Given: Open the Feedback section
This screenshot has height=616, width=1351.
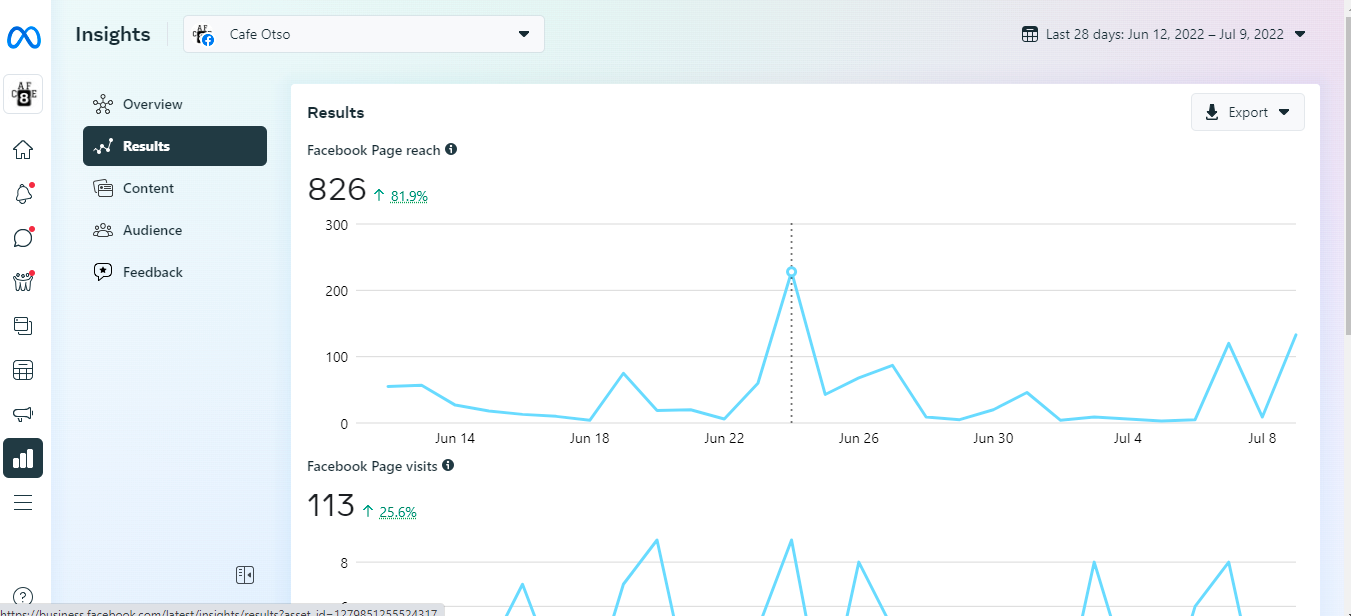Looking at the screenshot, I should [175, 272].
